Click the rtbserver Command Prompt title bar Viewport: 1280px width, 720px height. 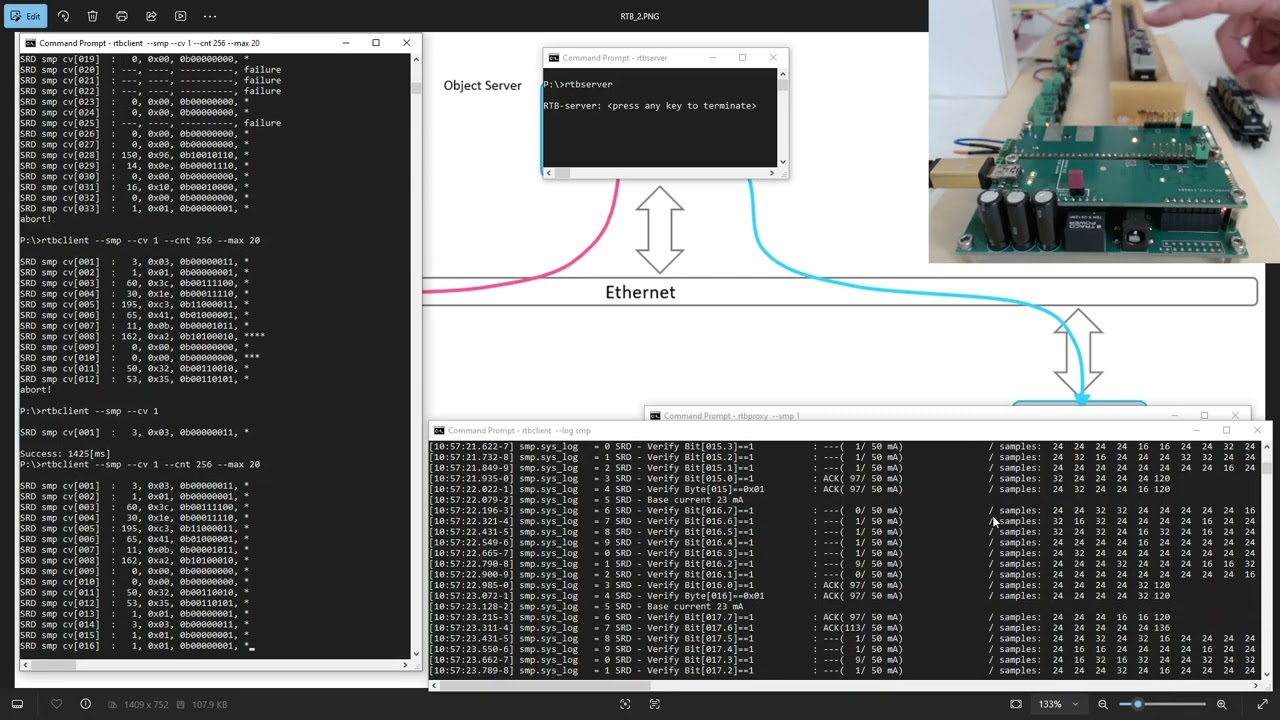pos(665,58)
